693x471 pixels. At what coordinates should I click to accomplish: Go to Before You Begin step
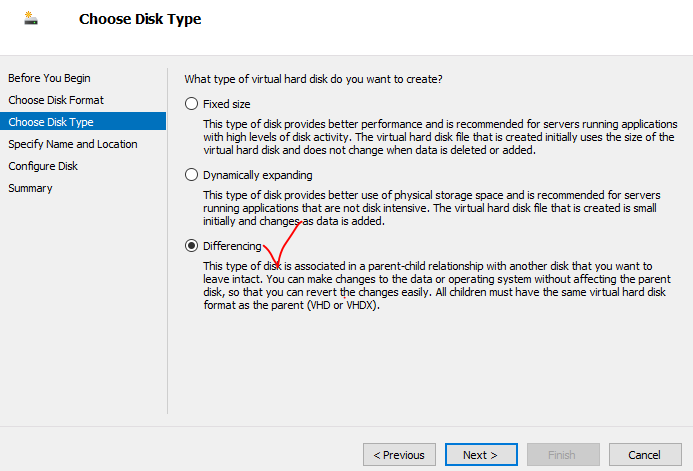click(50, 78)
